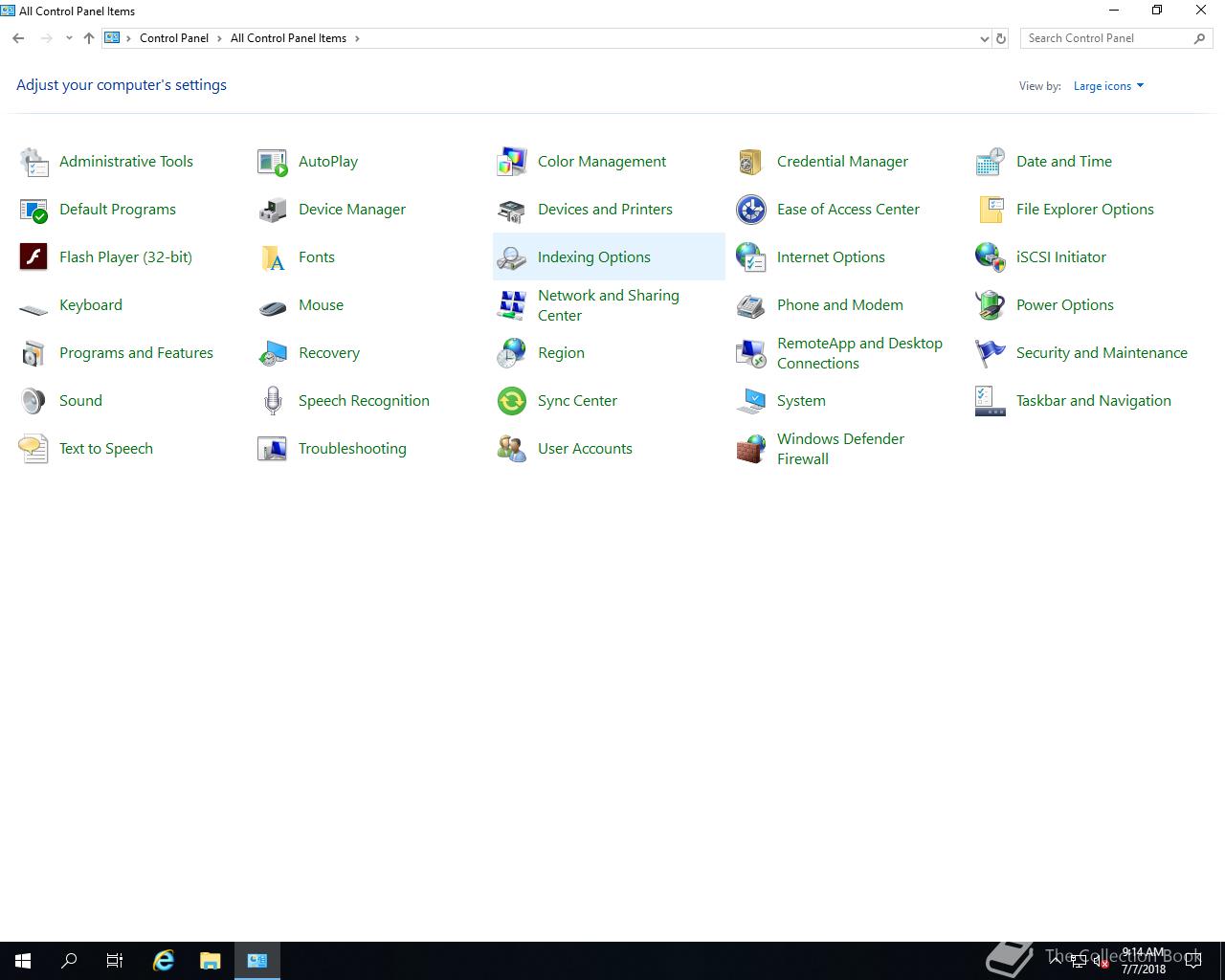Open the Windows Start menu
The height and width of the screenshot is (980, 1225).
pyautogui.click(x=23, y=961)
